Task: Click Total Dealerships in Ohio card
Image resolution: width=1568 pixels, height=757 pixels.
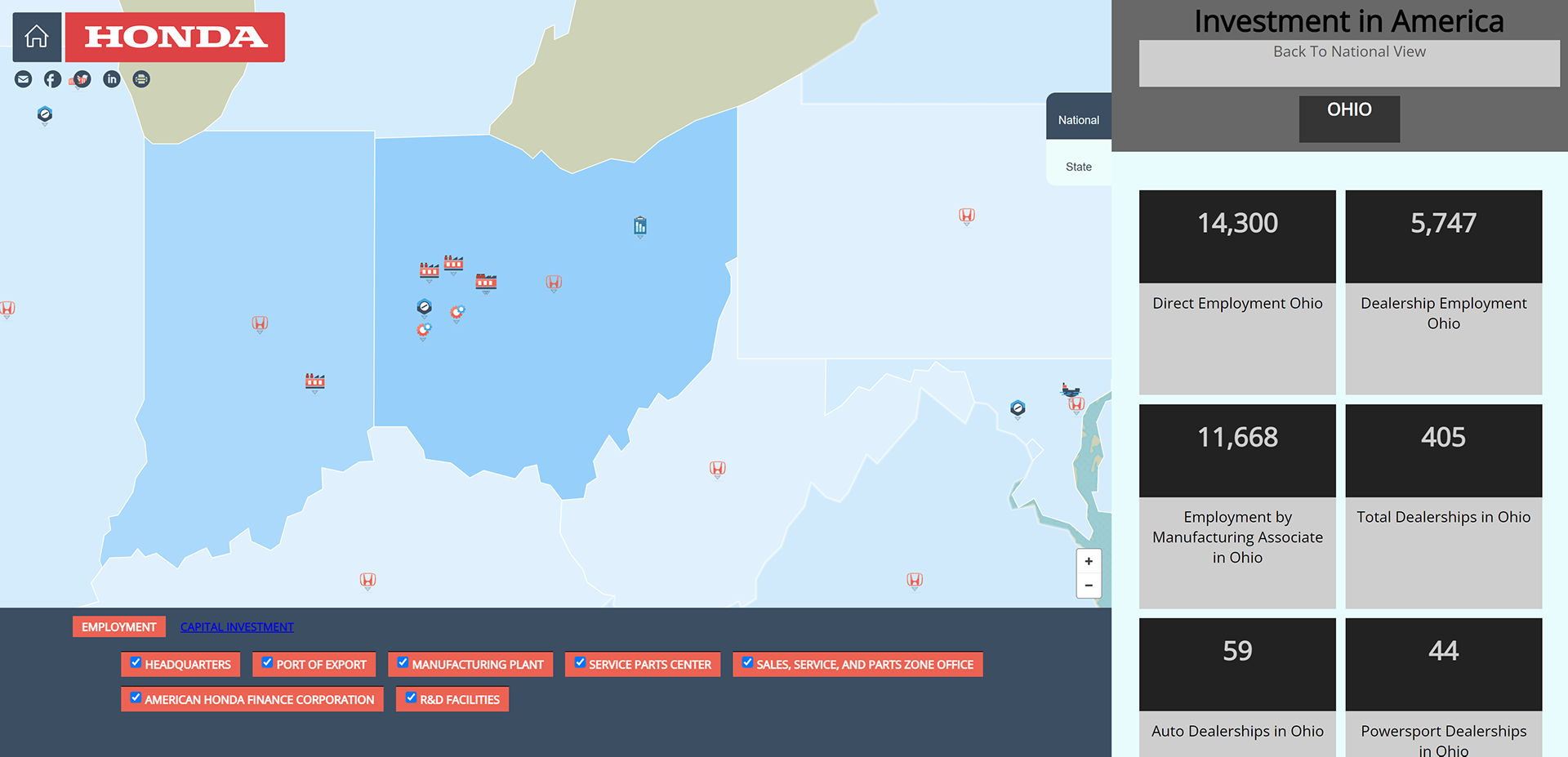Action: (1444, 506)
